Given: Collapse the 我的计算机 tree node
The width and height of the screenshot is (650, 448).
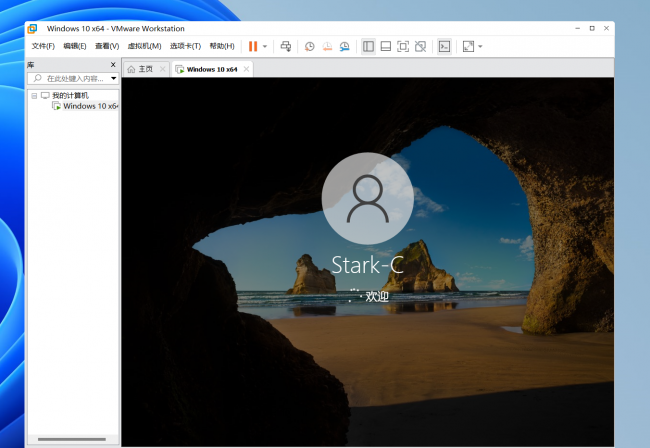Looking at the screenshot, I should coord(34,96).
